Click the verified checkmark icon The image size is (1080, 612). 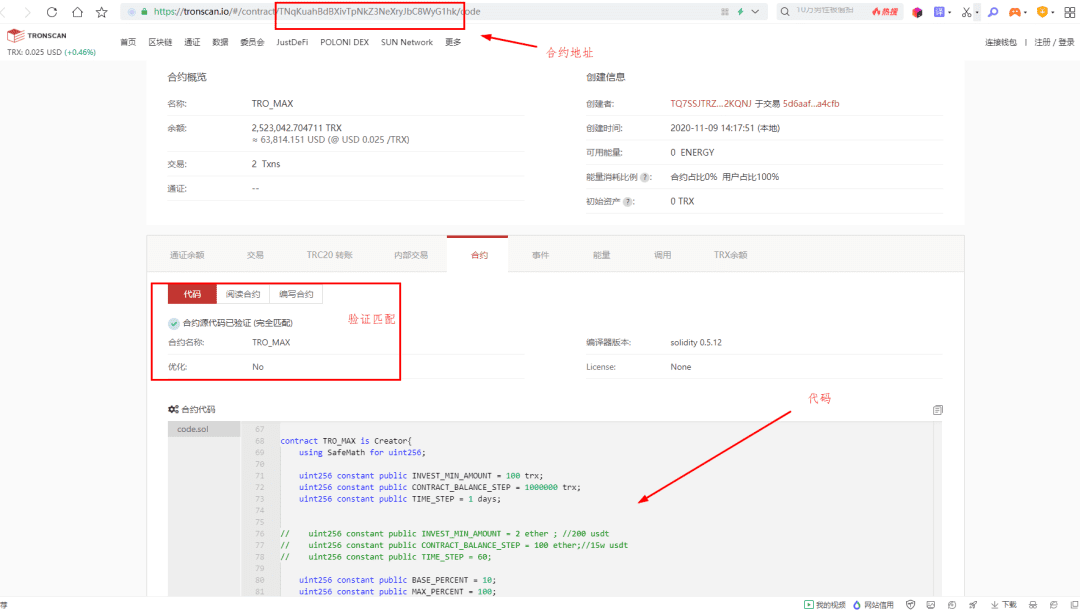pyautogui.click(x=174, y=324)
